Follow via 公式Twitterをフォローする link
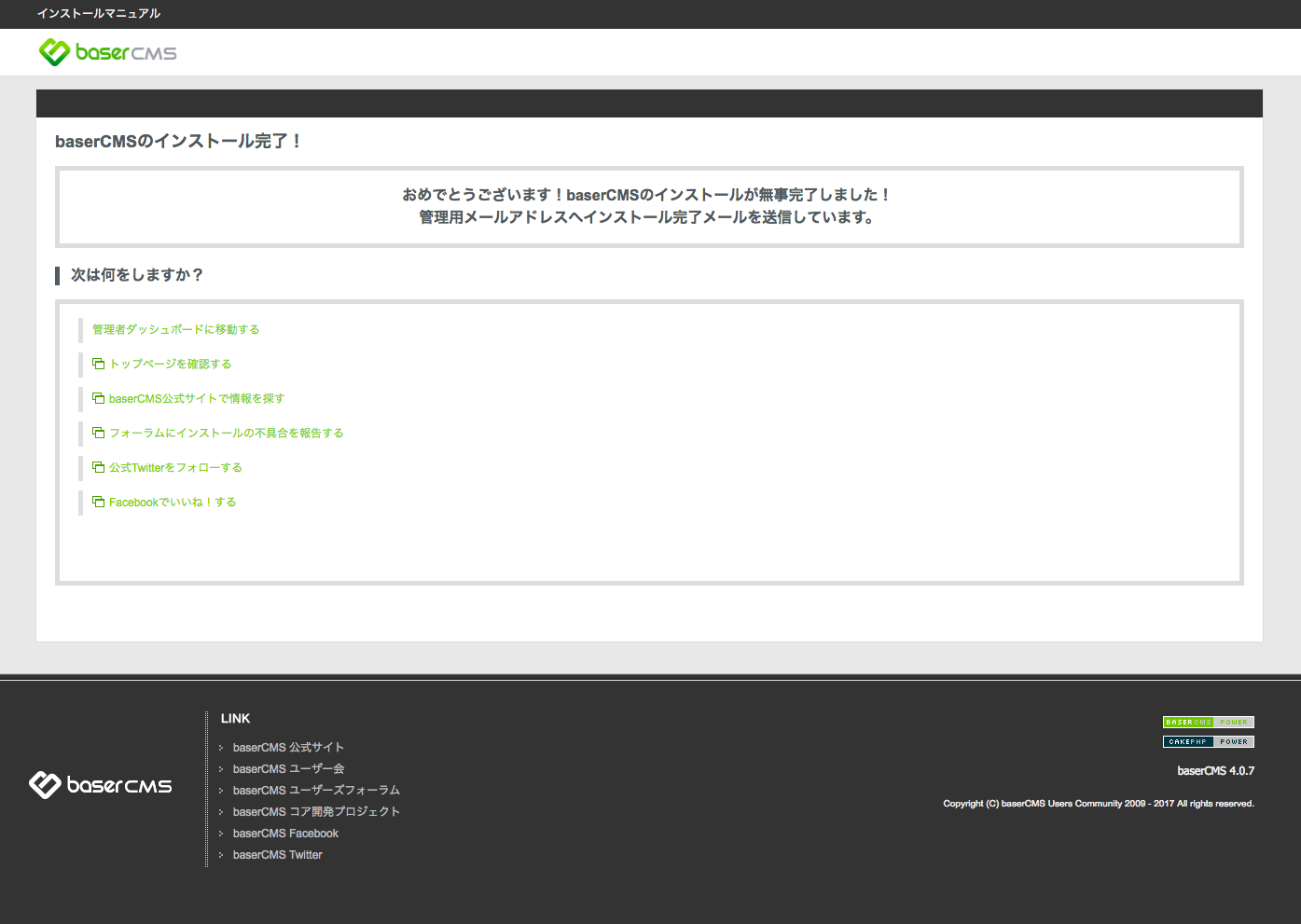The image size is (1301, 924). tap(175, 467)
